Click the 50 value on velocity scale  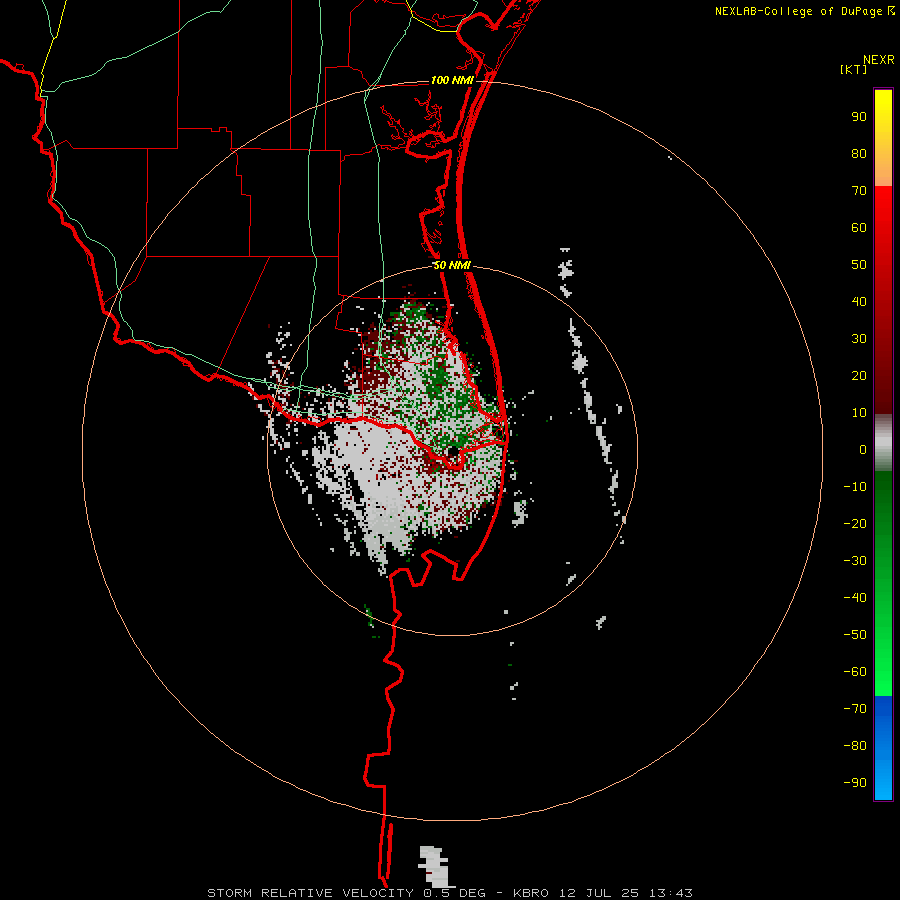[x=859, y=265]
